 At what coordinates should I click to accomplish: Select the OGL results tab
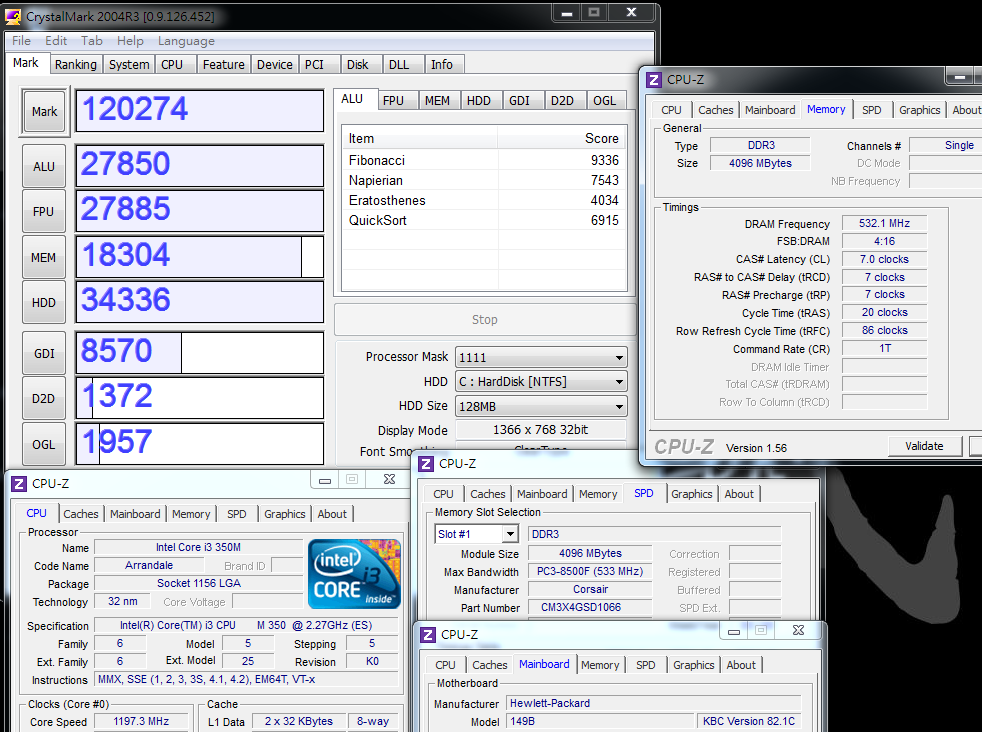pyautogui.click(x=604, y=101)
